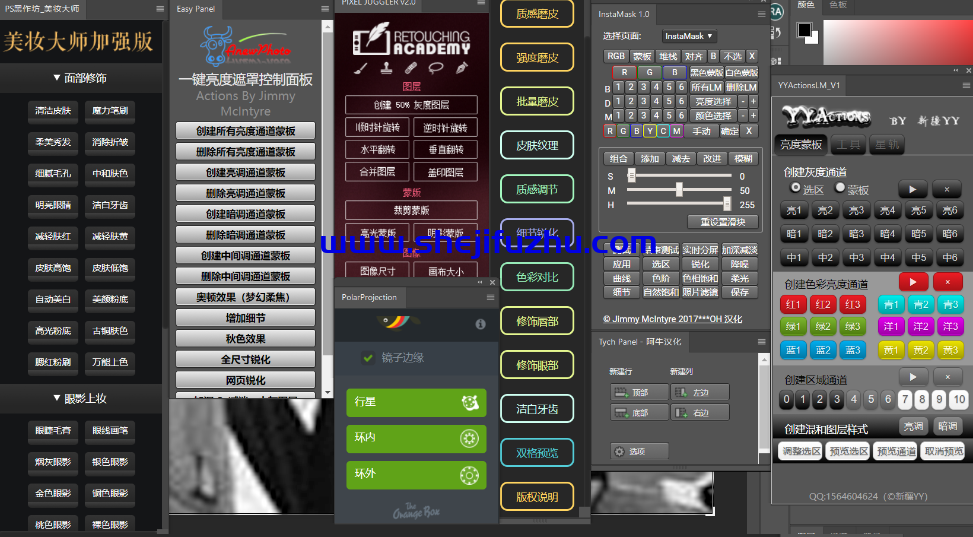Click the 创建所有亮度通道蒙板 button
The width and height of the screenshot is (973, 537).
click(x=246, y=131)
